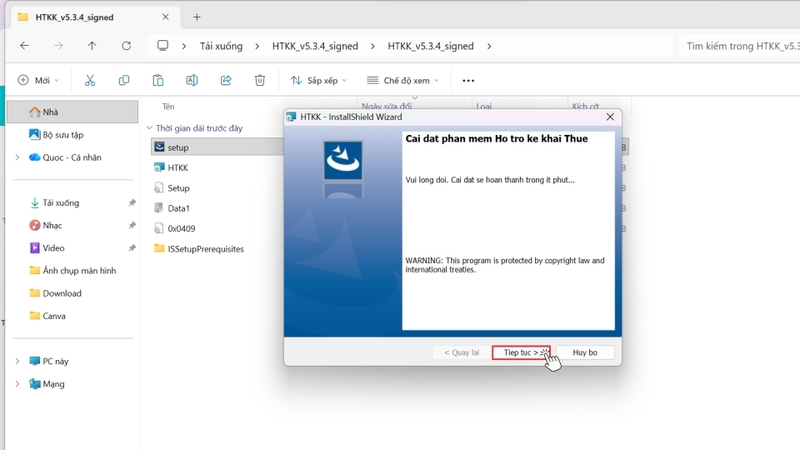The width and height of the screenshot is (800, 450).
Task: Focus the Tìm kiếm search field
Action: 740,46
